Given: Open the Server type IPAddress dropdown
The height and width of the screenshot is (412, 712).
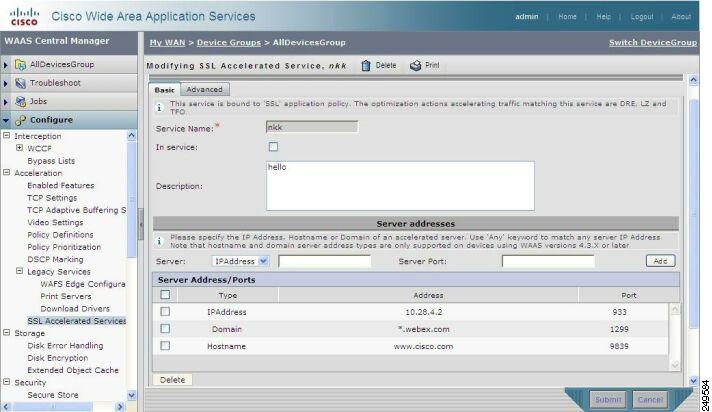Looking at the screenshot, I should [x=240, y=261].
